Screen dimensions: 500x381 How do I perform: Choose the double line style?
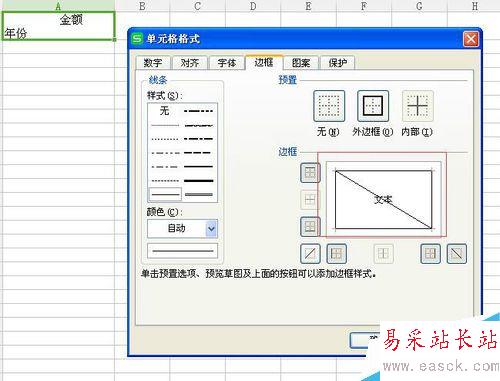(x=199, y=194)
